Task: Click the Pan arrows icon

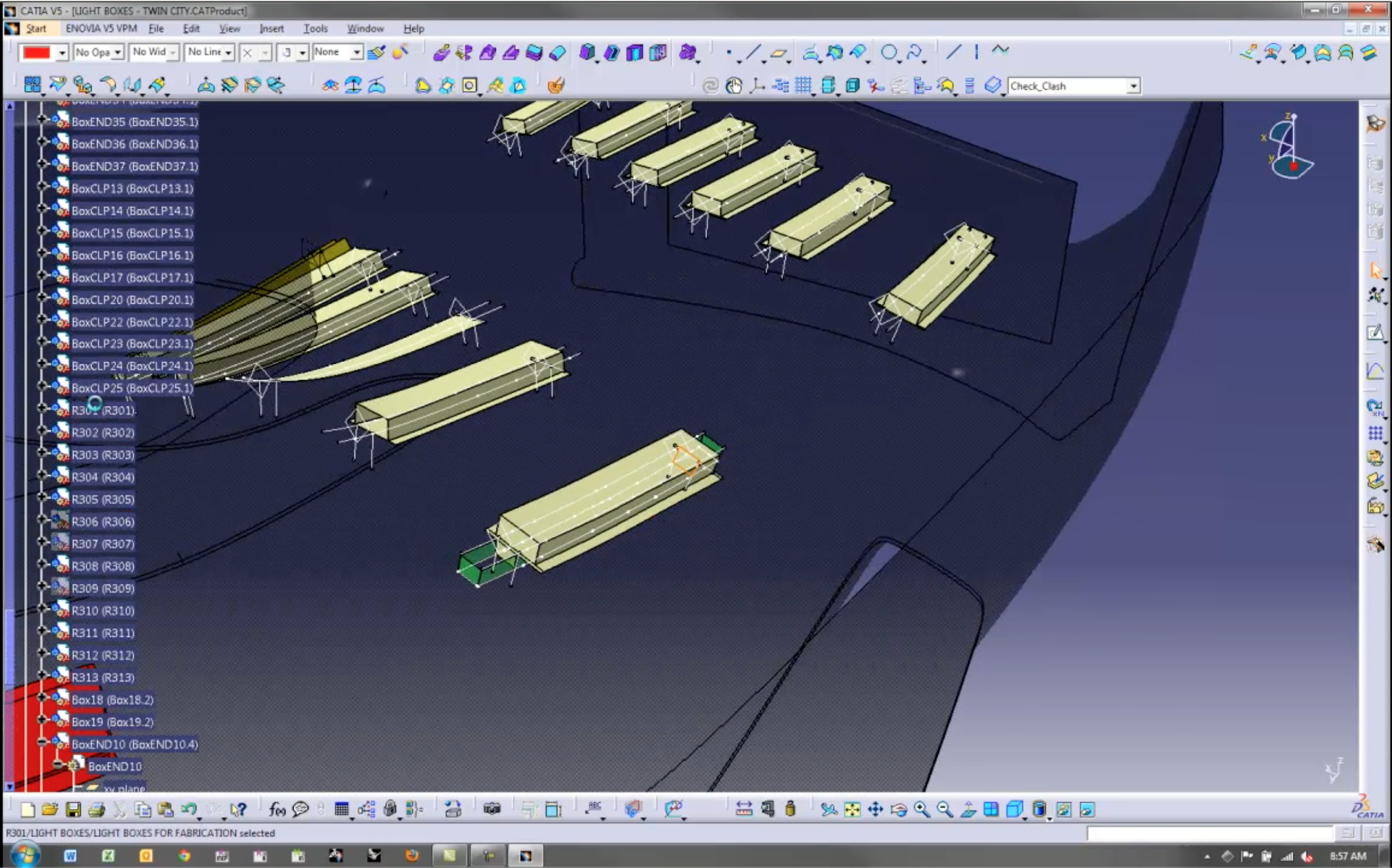Action: point(875,810)
